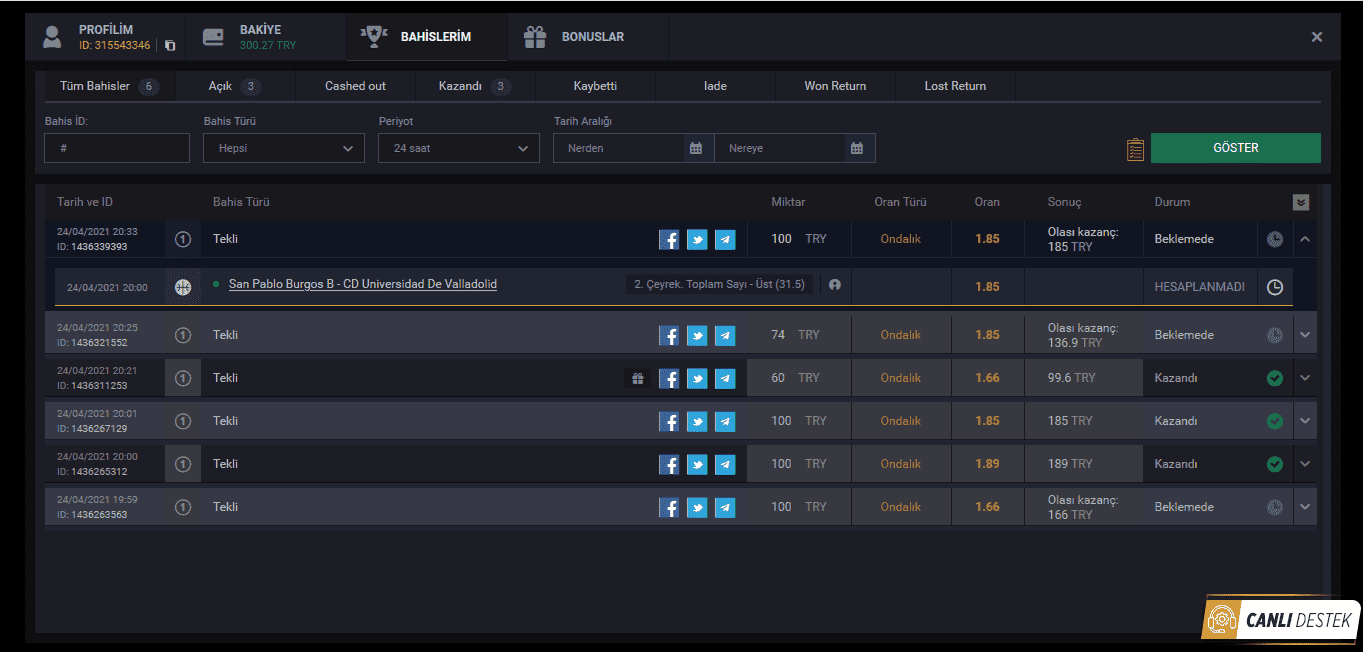Screen dimensions: 1363x652
Task: Close the bets panel with the X
Action: coord(1317,37)
